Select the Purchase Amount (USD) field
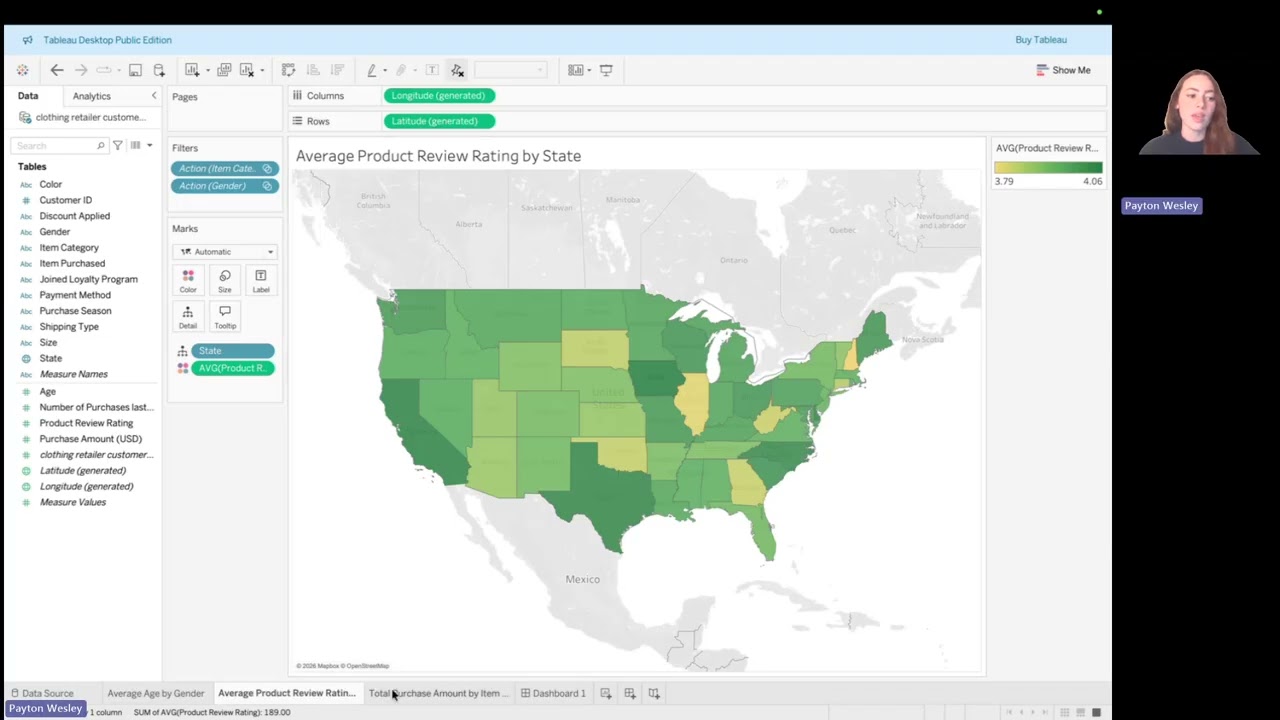This screenshot has height=720, width=1280. click(x=90, y=439)
